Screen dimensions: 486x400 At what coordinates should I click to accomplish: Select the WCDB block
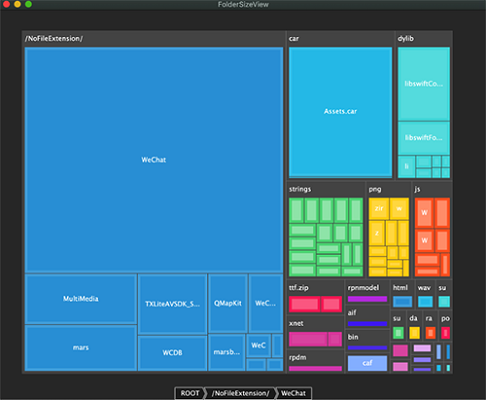point(172,353)
